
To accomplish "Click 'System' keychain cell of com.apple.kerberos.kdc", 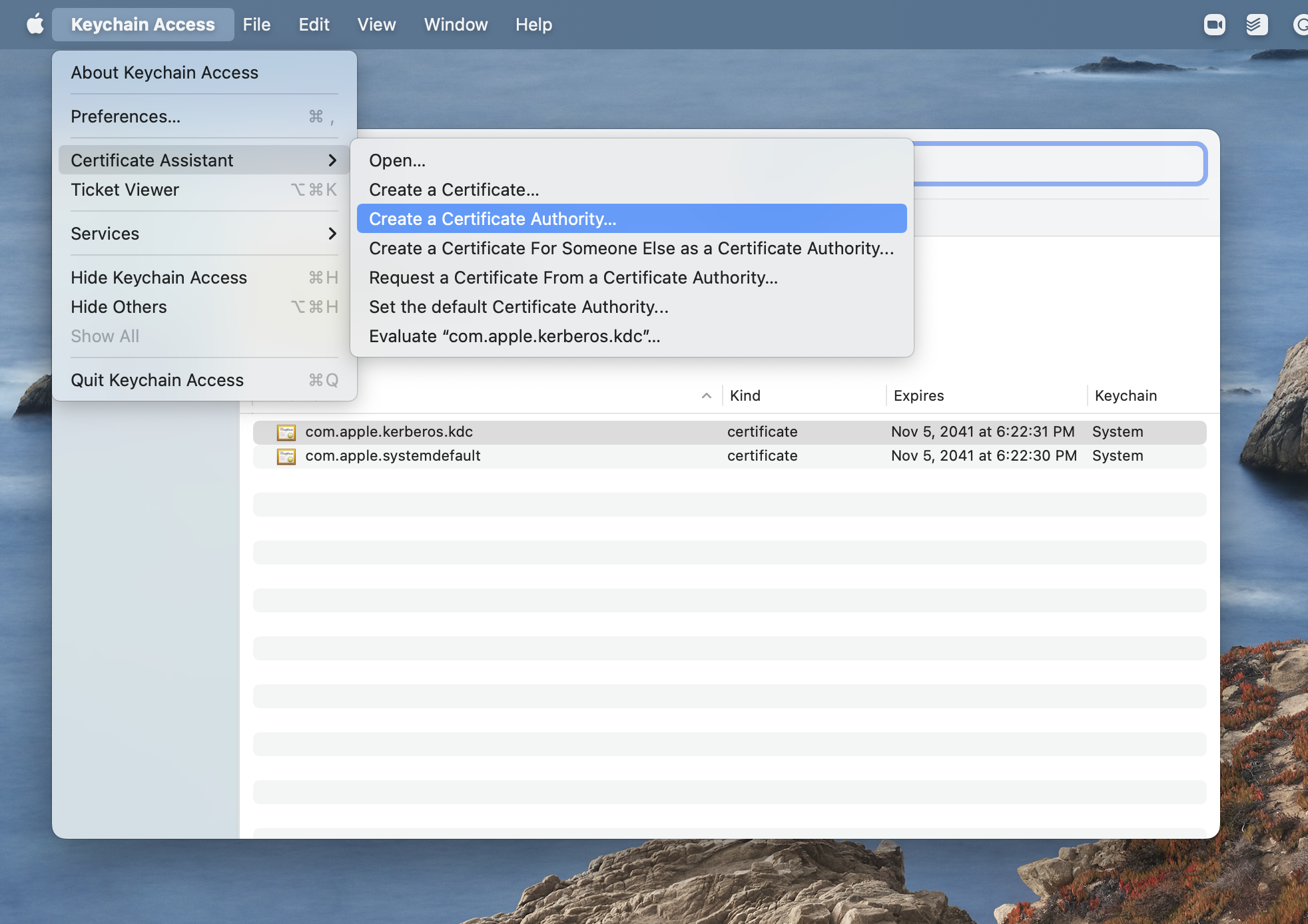I will (1118, 432).
